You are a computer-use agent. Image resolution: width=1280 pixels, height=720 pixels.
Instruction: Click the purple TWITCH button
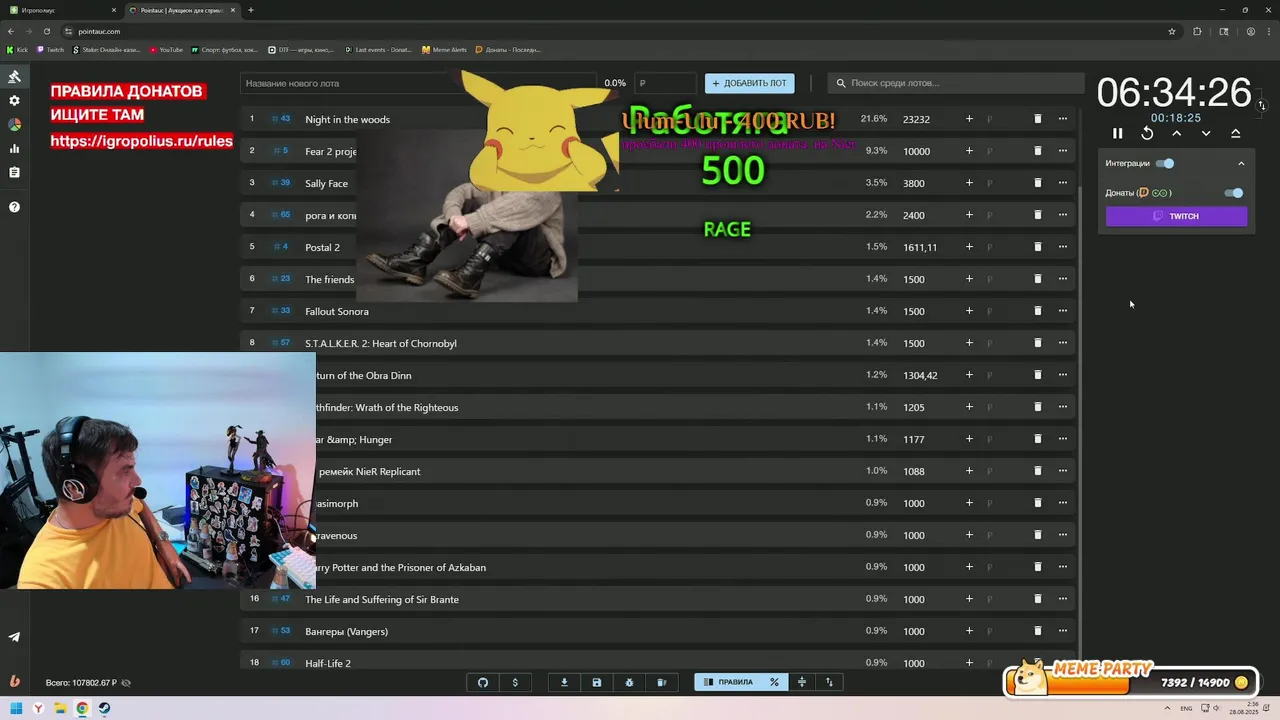point(1176,216)
